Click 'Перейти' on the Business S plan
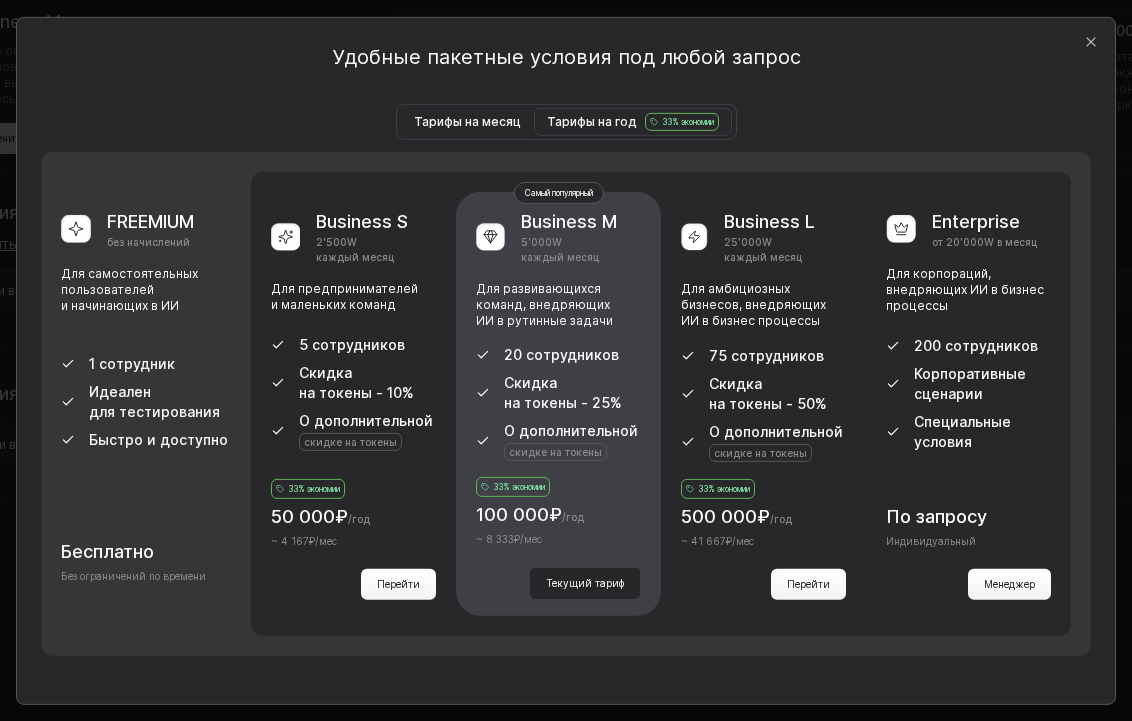Image resolution: width=1132 pixels, height=721 pixels. pyautogui.click(x=398, y=584)
